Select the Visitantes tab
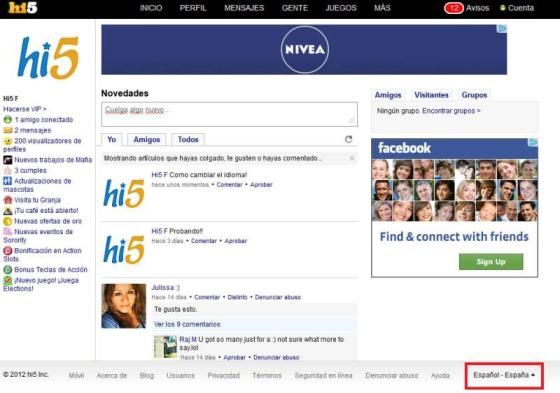560x393 pixels. (x=431, y=95)
